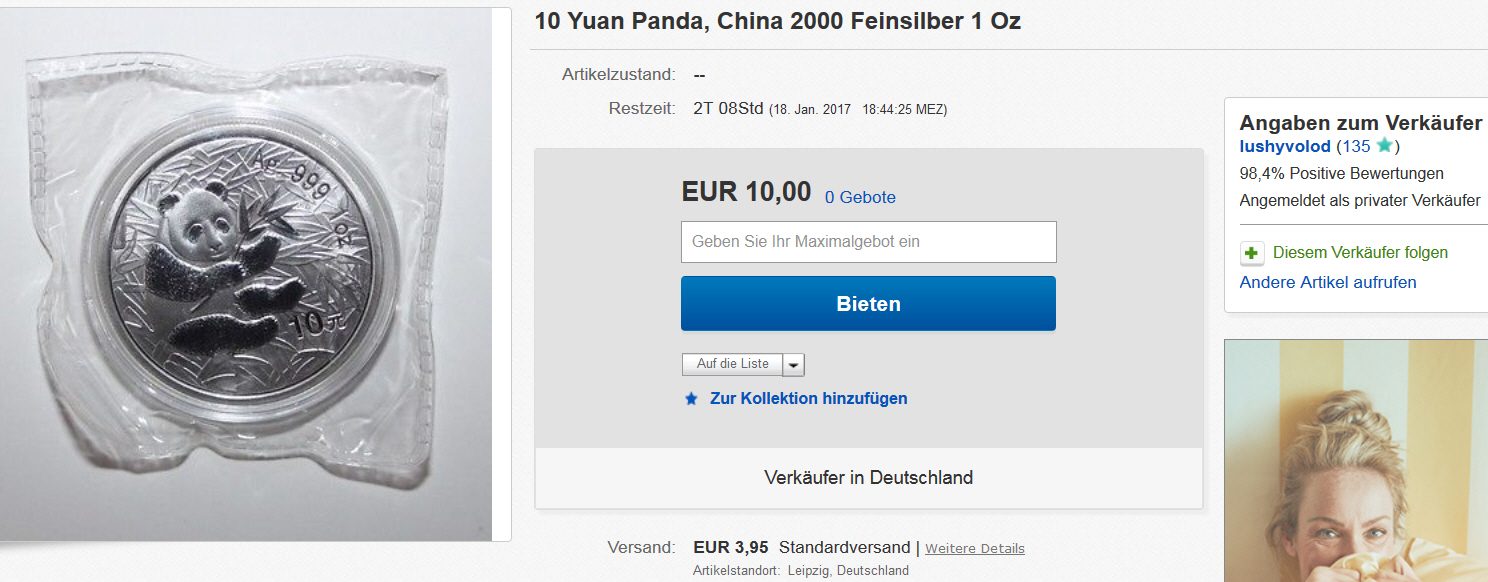Click the Zur Kollektion hinzufügen link text
Screen dimensions: 1488x582
(x=809, y=398)
